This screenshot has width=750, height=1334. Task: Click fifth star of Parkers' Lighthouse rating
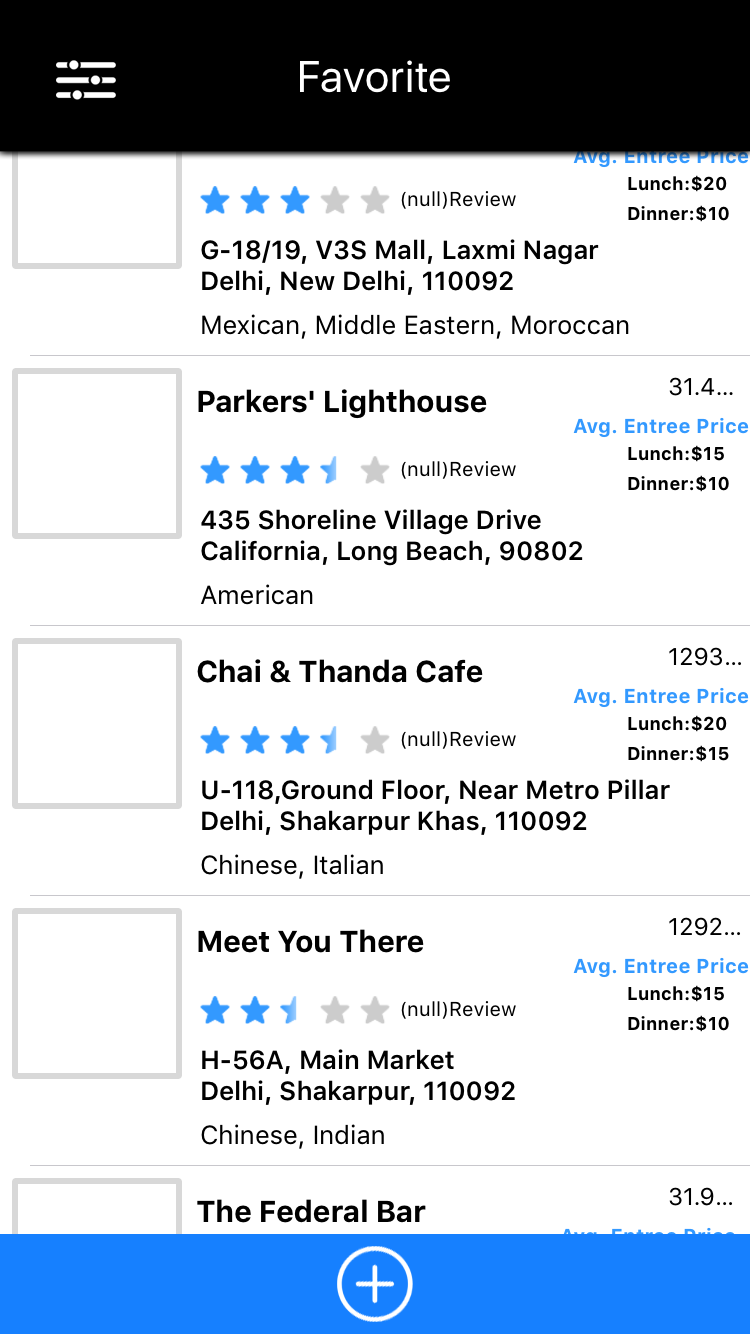374,470
